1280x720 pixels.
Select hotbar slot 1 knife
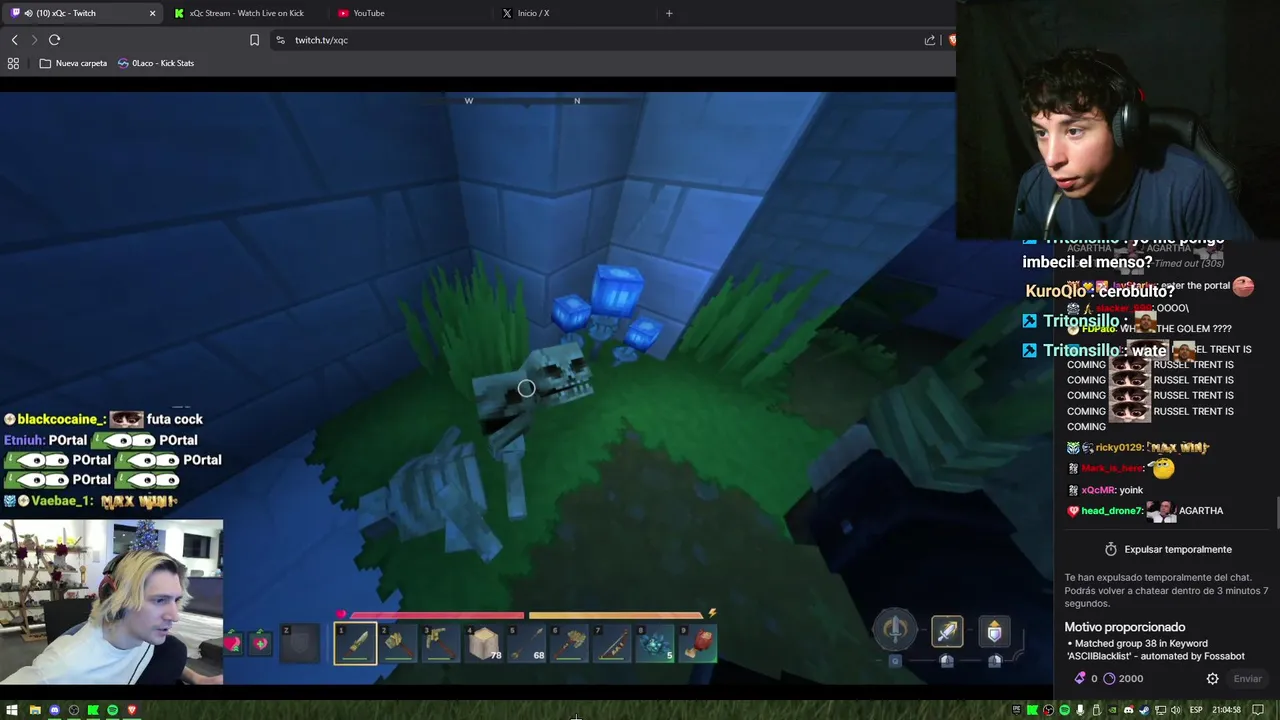(355, 643)
